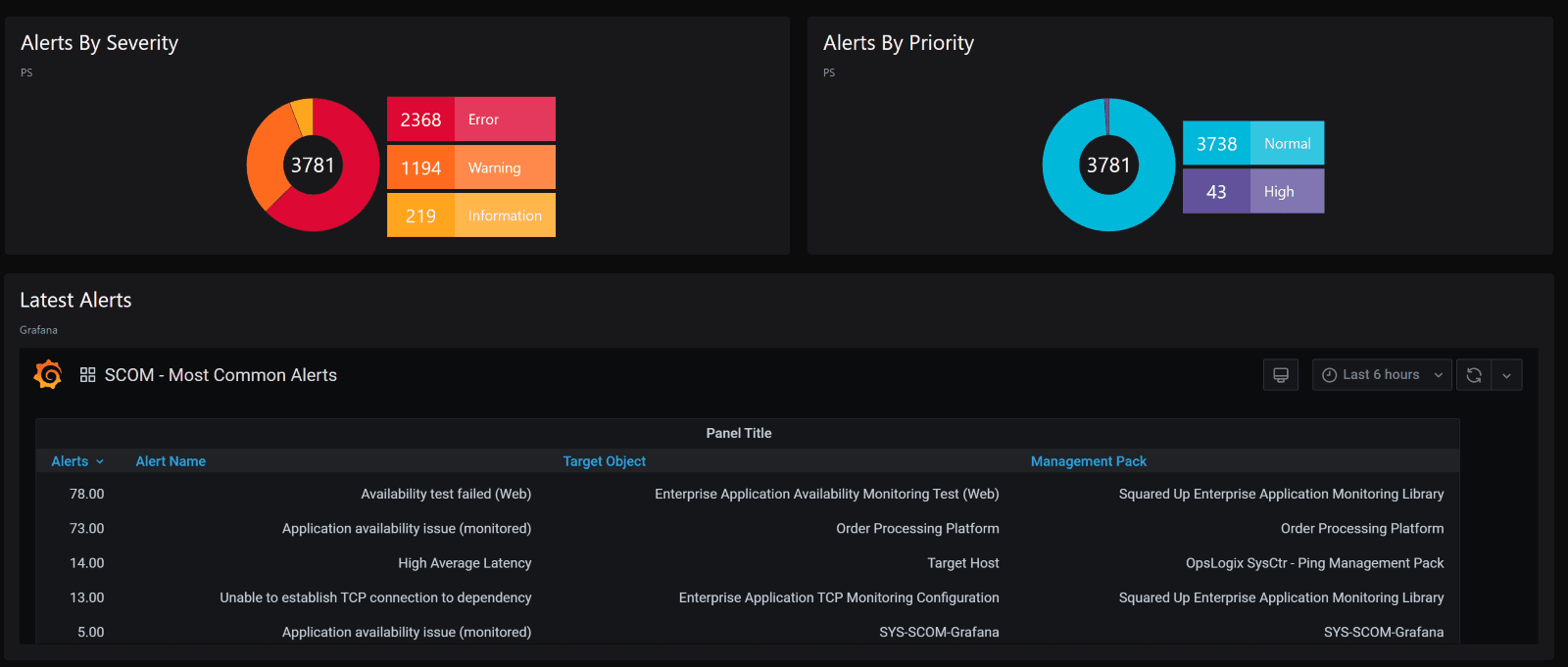Click the 5.00 alerts count cell
This screenshot has width=1568, height=667.
tap(90, 633)
